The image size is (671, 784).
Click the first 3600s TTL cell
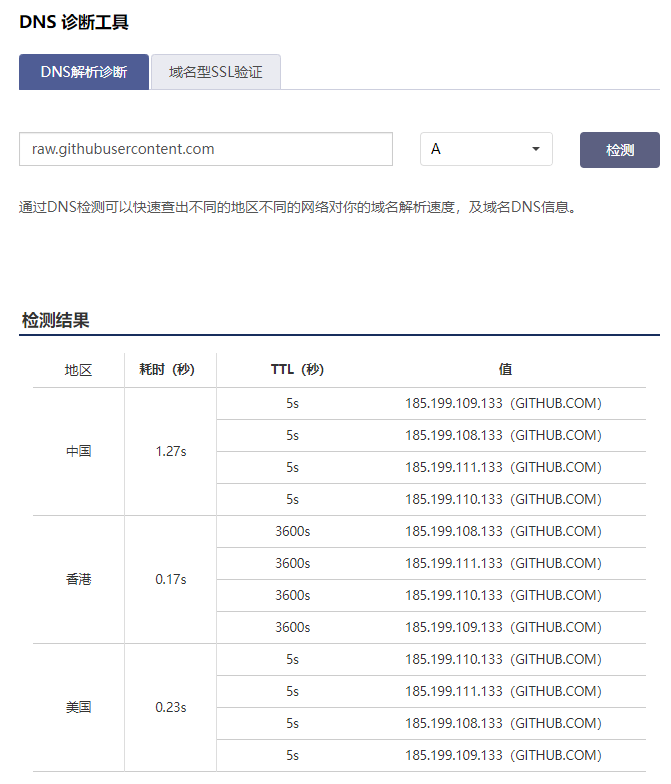[292, 531]
